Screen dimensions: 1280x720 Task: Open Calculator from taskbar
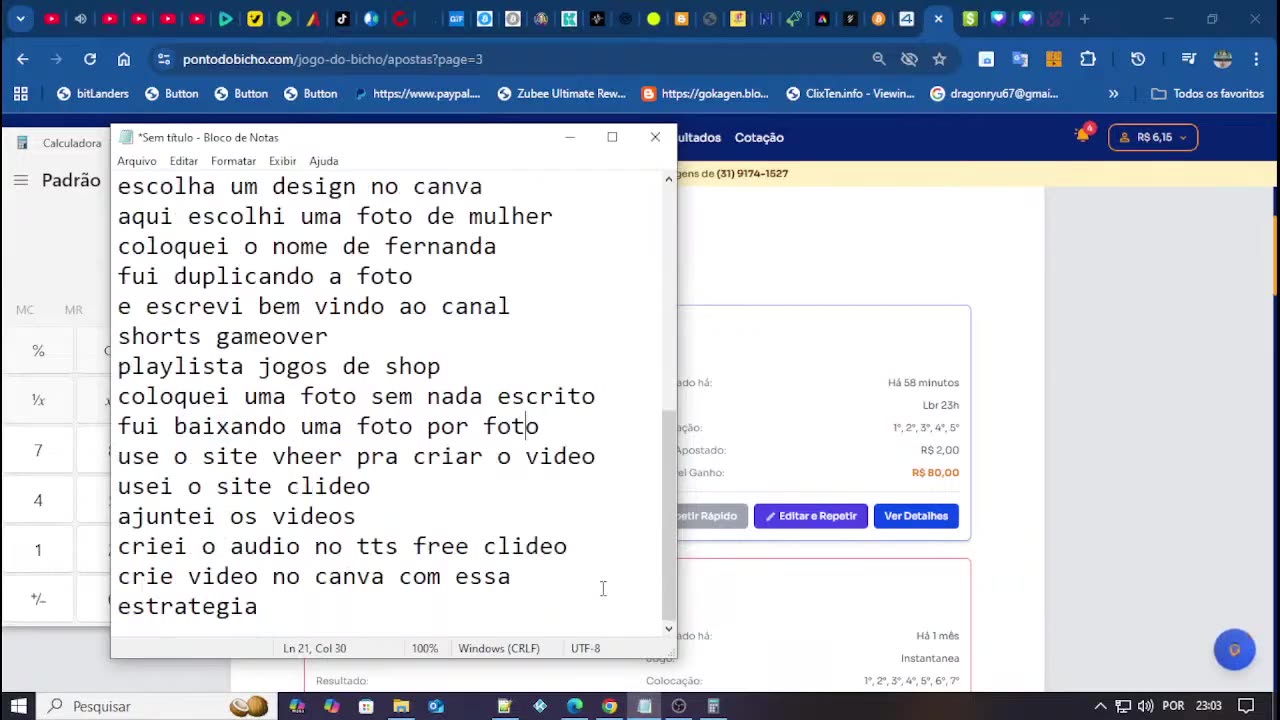click(x=713, y=706)
